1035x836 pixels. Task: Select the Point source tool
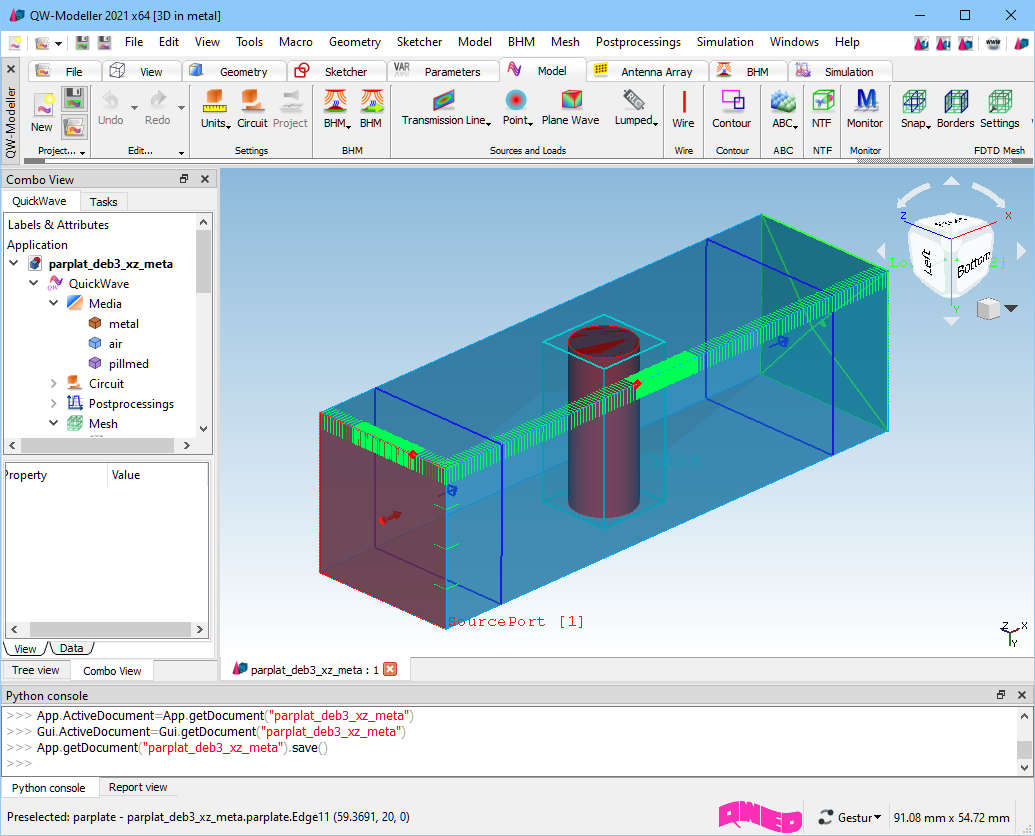click(x=518, y=109)
